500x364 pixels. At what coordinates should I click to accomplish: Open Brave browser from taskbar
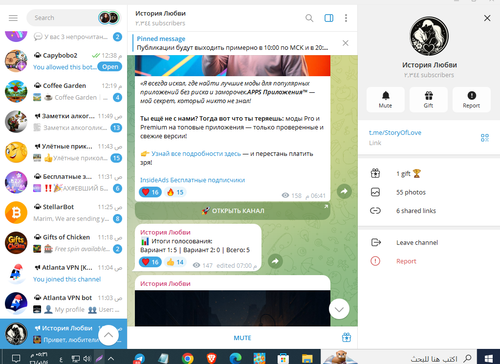click(x=212, y=358)
